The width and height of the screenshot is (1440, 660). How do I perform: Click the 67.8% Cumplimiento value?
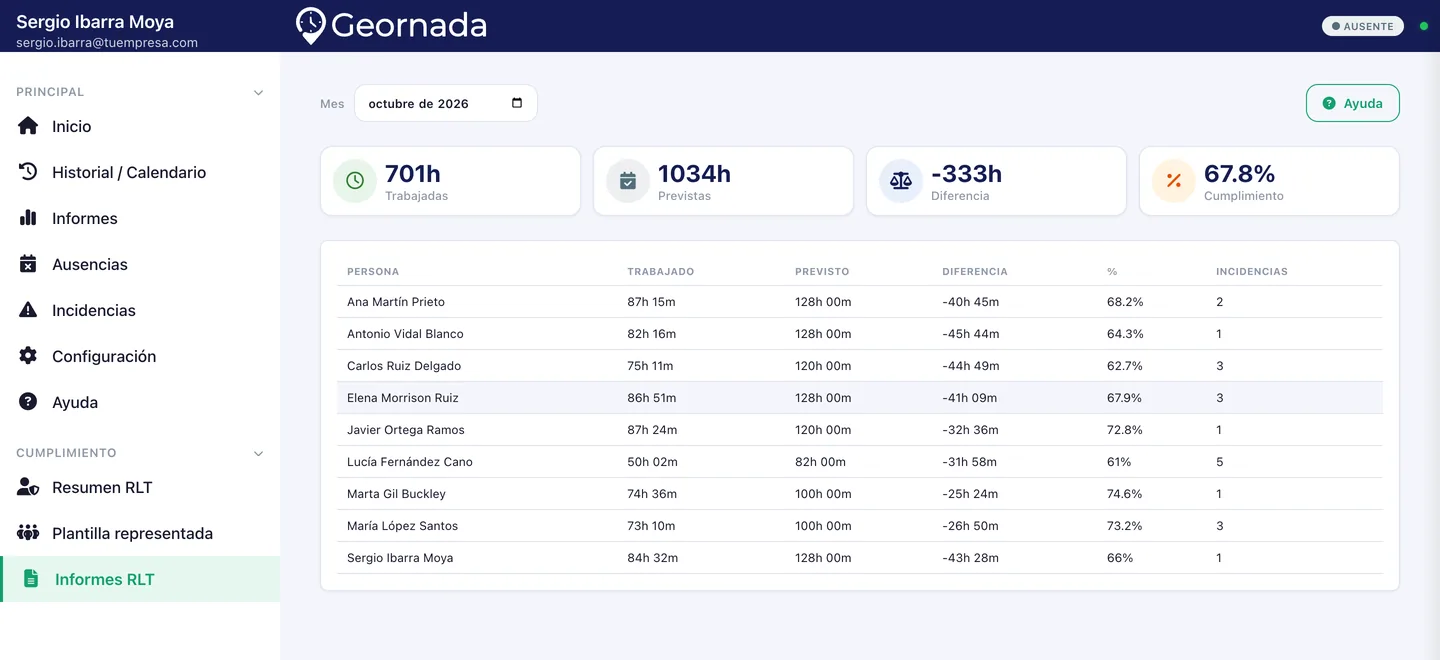(x=1240, y=174)
